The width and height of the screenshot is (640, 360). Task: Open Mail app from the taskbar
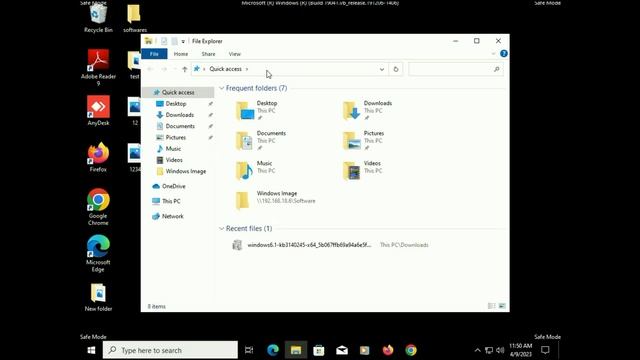click(342, 350)
